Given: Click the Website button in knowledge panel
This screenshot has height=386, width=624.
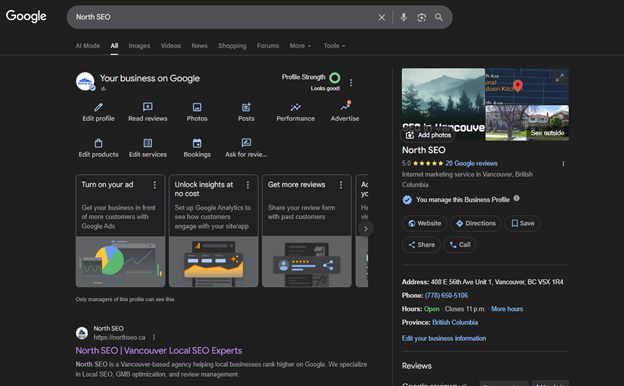Looking at the screenshot, I should click(424, 223).
